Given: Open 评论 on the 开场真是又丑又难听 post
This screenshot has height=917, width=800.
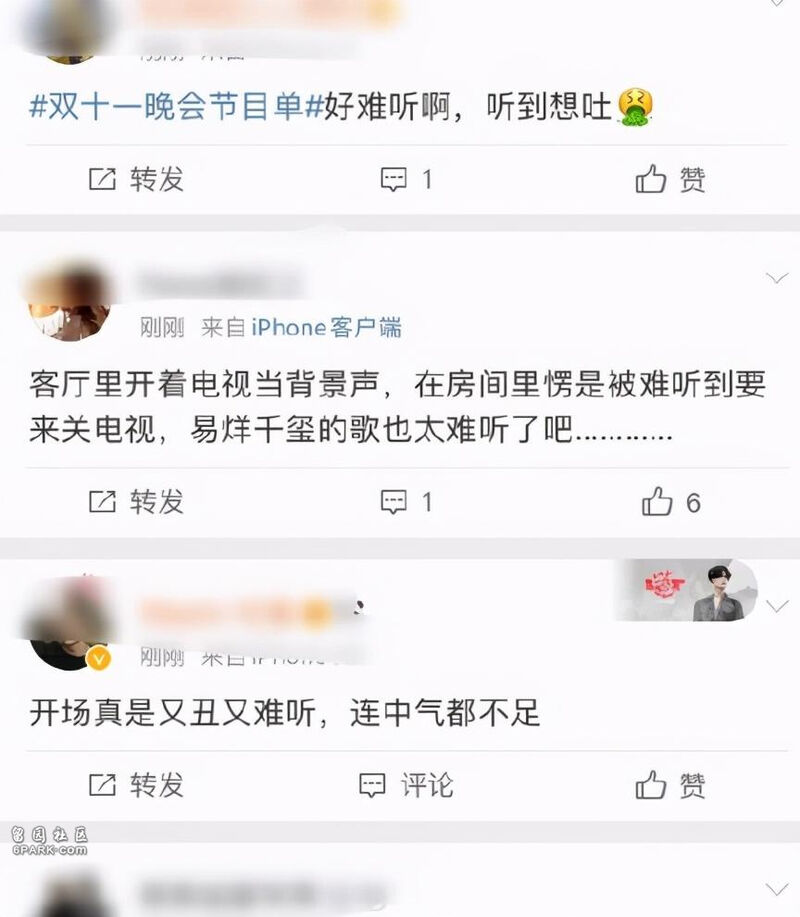Looking at the screenshot, I should [406, 785].
